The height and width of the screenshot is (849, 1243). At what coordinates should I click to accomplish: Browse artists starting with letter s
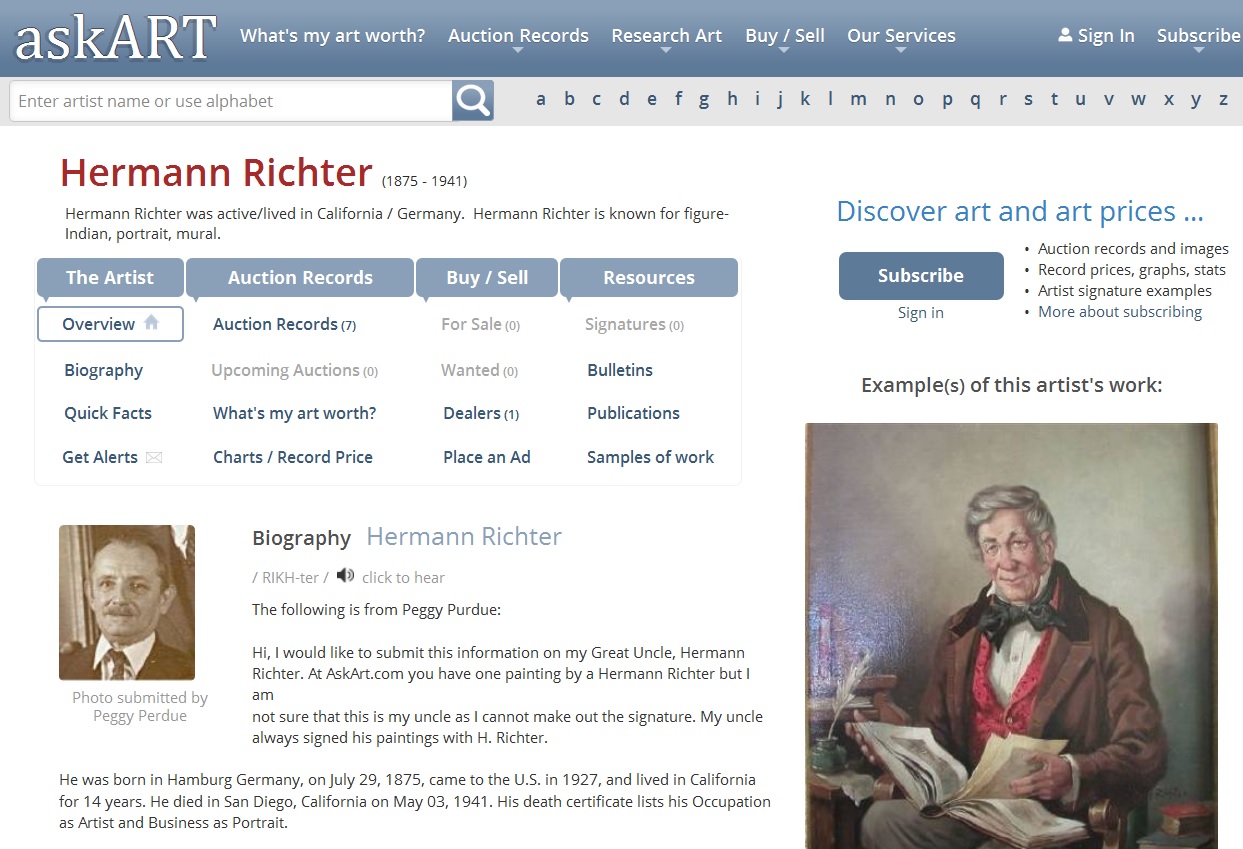(1028, 99)
